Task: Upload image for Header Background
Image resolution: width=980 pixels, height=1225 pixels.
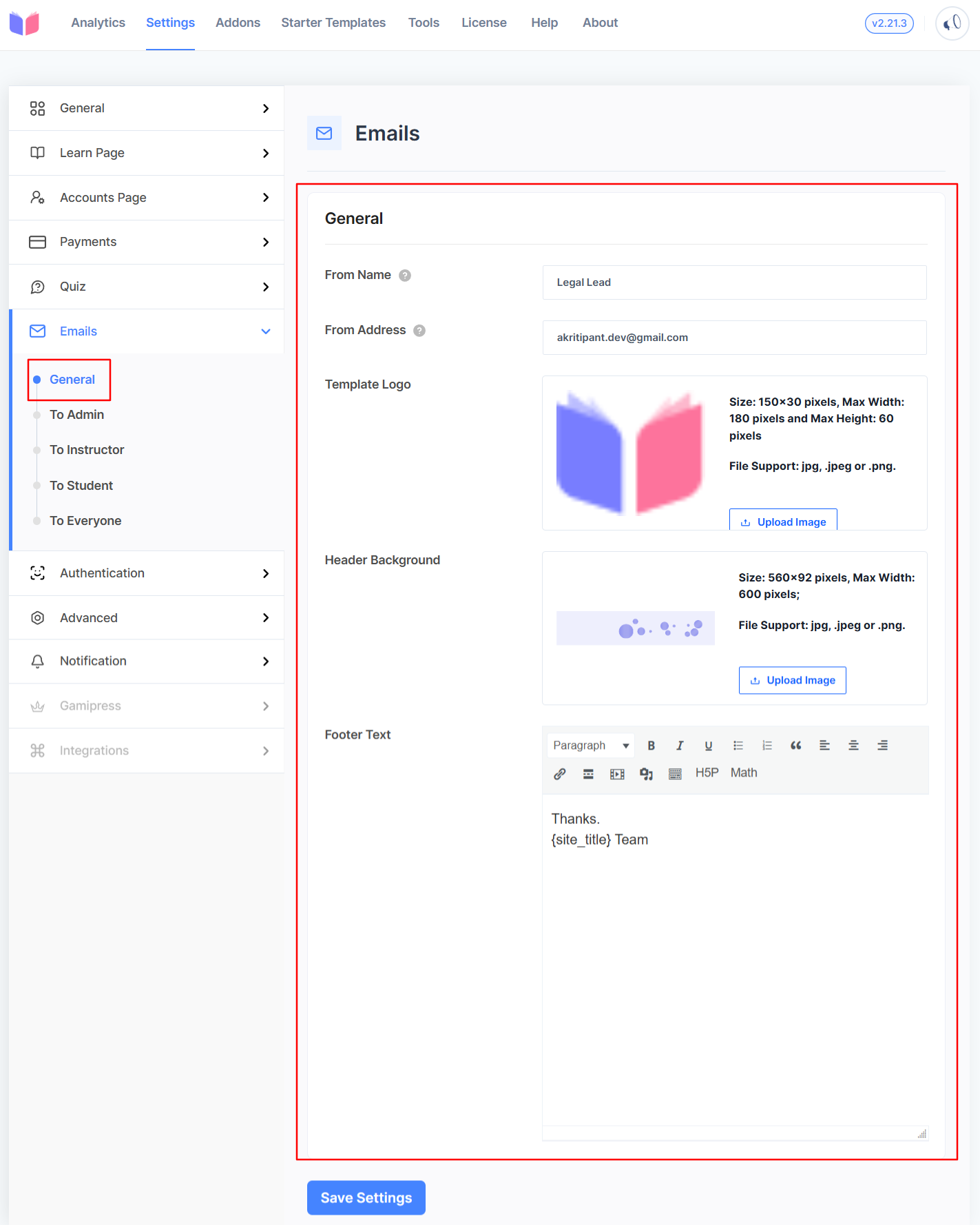Action: 793,680
